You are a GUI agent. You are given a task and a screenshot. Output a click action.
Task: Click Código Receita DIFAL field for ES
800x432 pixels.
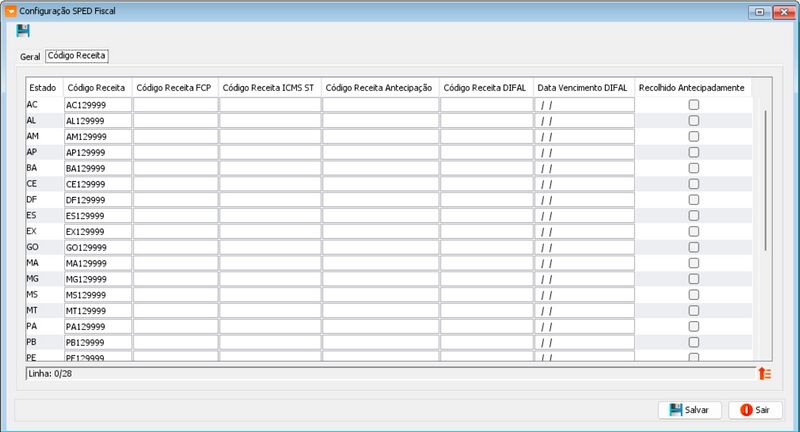coord(487,216)
